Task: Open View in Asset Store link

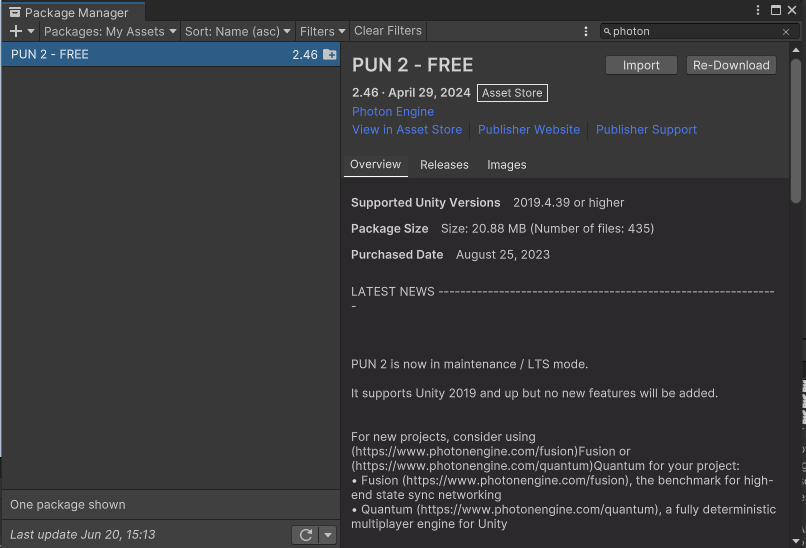Action: click(x=407, y=130)
